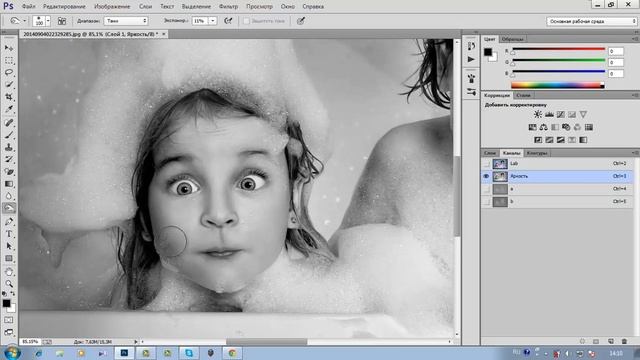This screenshot has height=360, width=640.
Task: Add Brightness/Contrast adjustment (sun icon)
Action: 538,114
